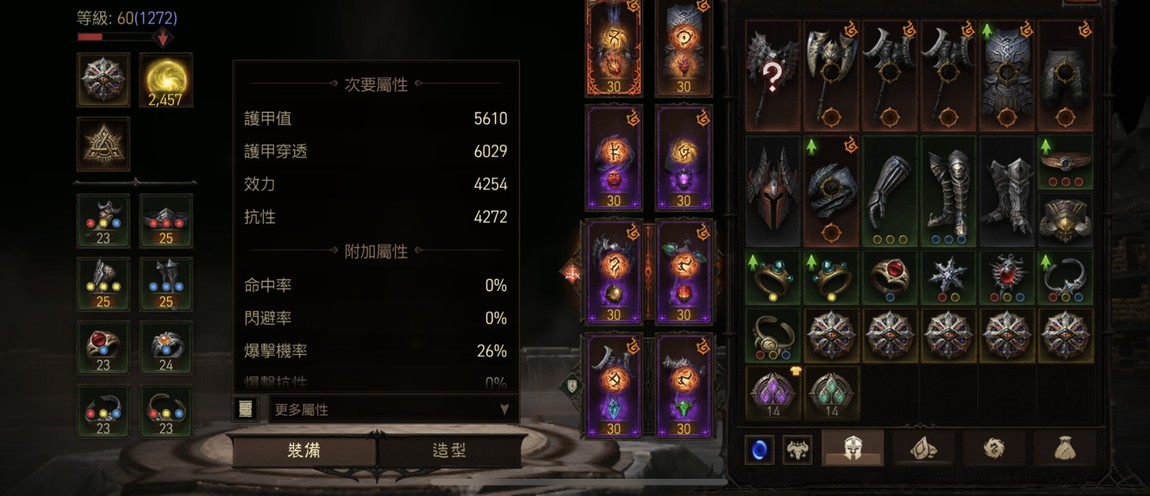Click the stats sheet icon beside 更多屬性
This screenshot has height=496, width=1150.
246,409
